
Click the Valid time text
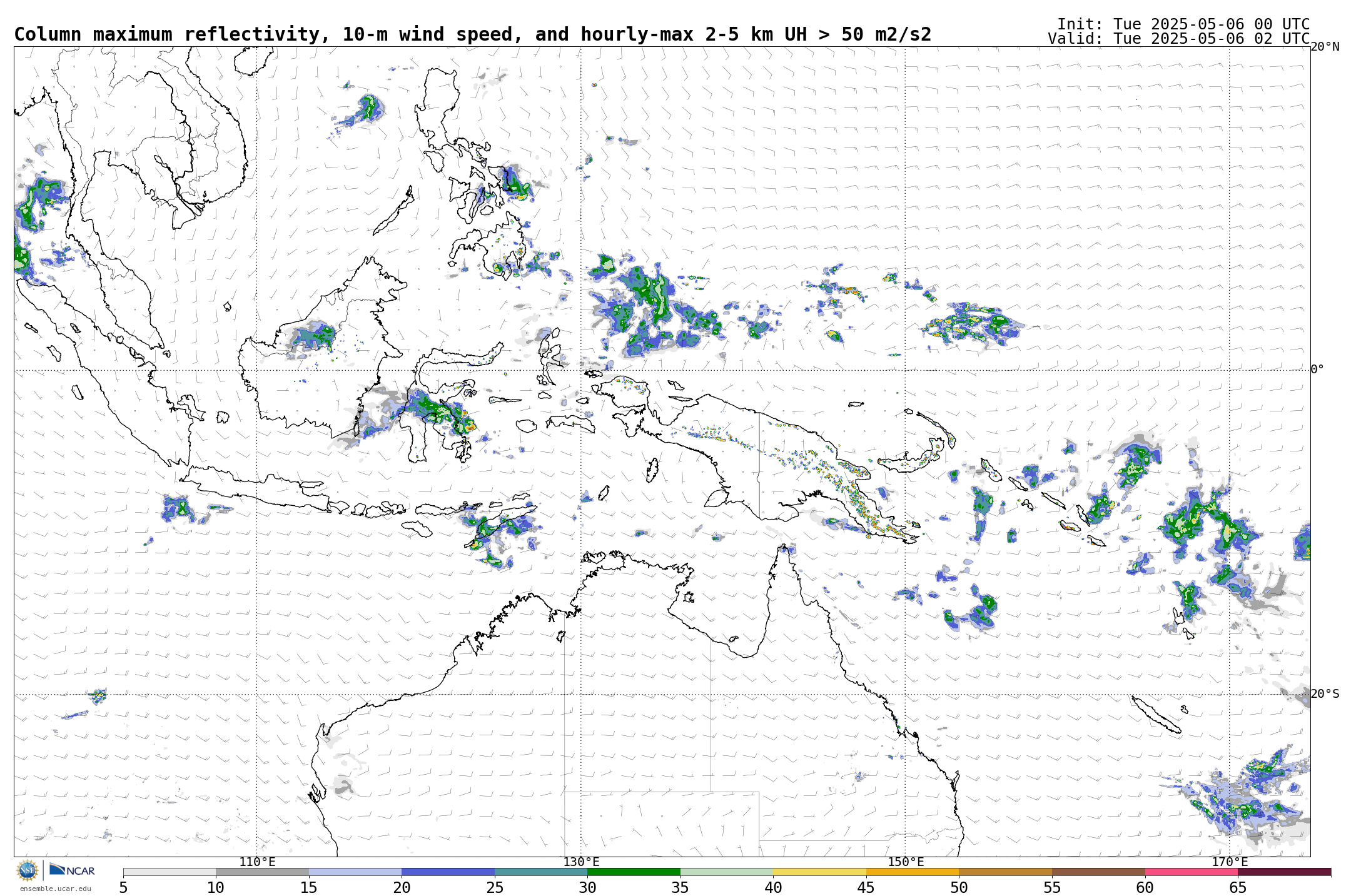[x=1179, y=39]
